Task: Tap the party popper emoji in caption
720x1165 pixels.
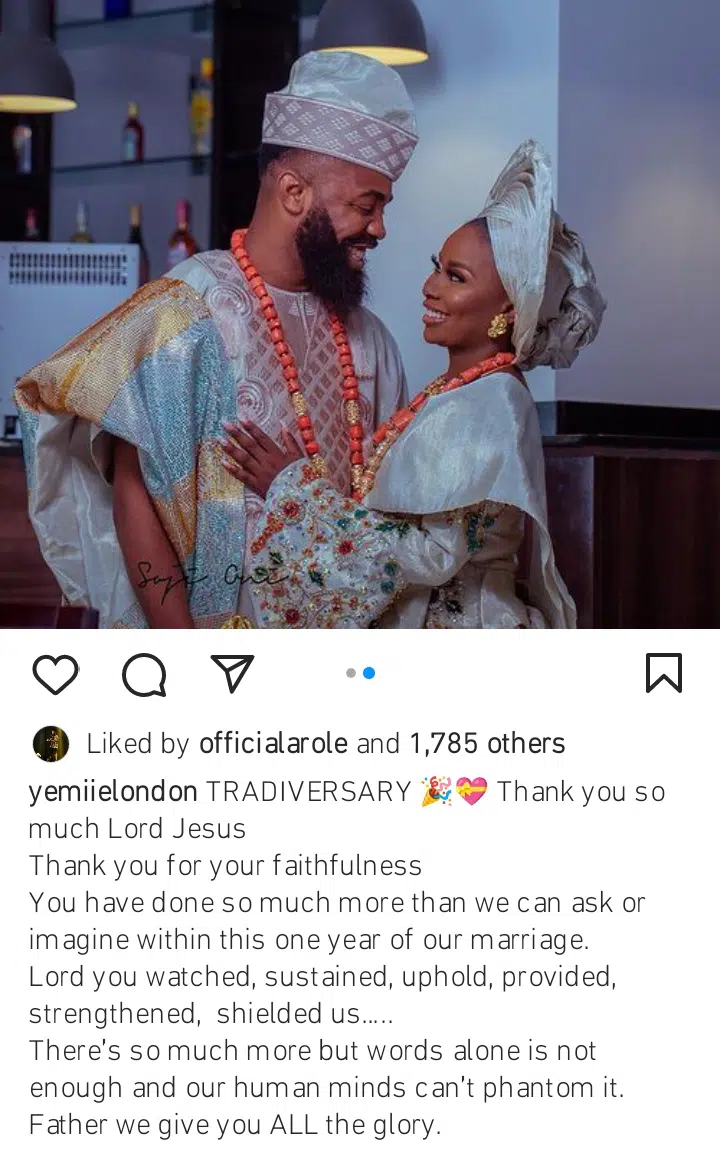Action: click(x=435, y=792)
